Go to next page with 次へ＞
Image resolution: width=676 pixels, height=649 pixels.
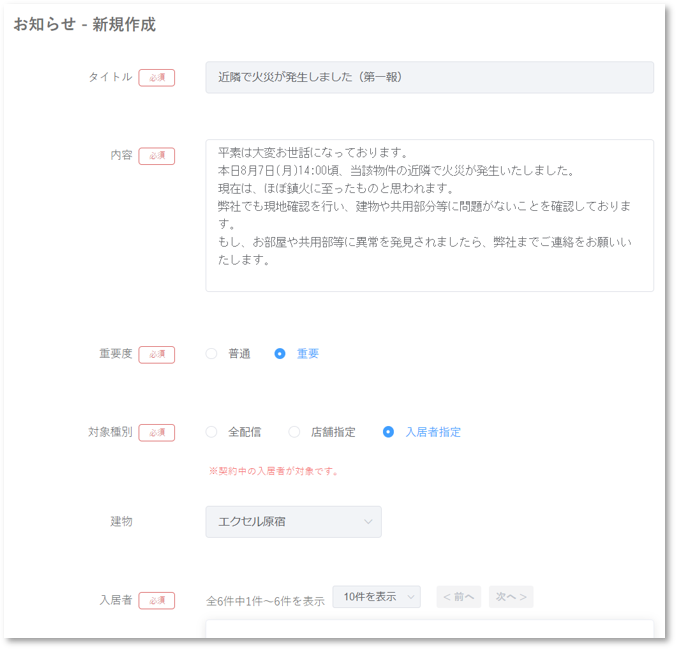click(x=511, y=597)
